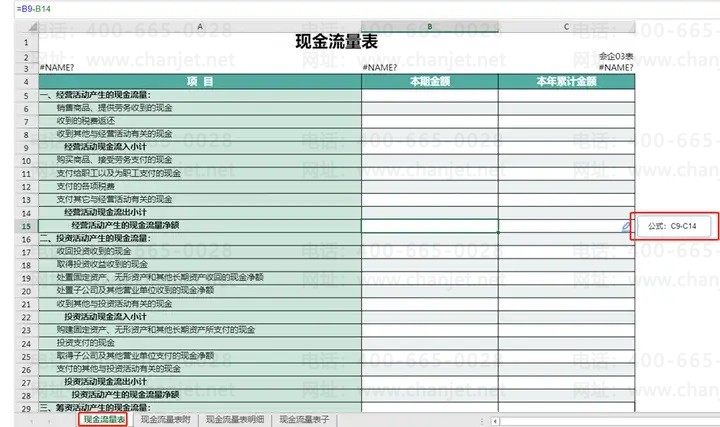
Task: Click cell 购买商品、接受劳务支付的现金
Action: [200, 160]
